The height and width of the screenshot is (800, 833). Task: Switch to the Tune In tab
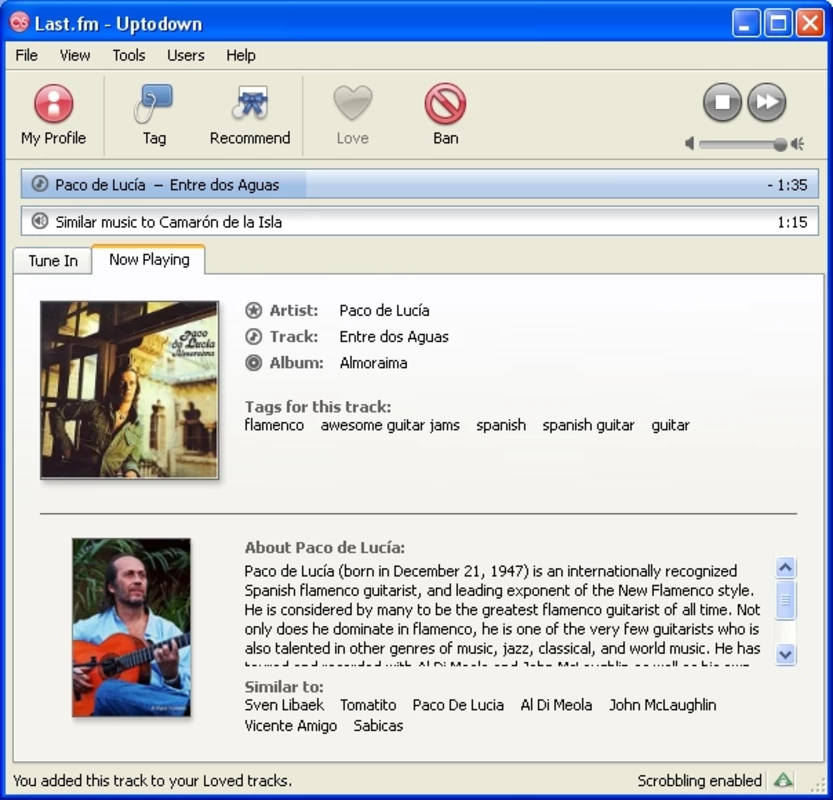(x=53, y=261)
